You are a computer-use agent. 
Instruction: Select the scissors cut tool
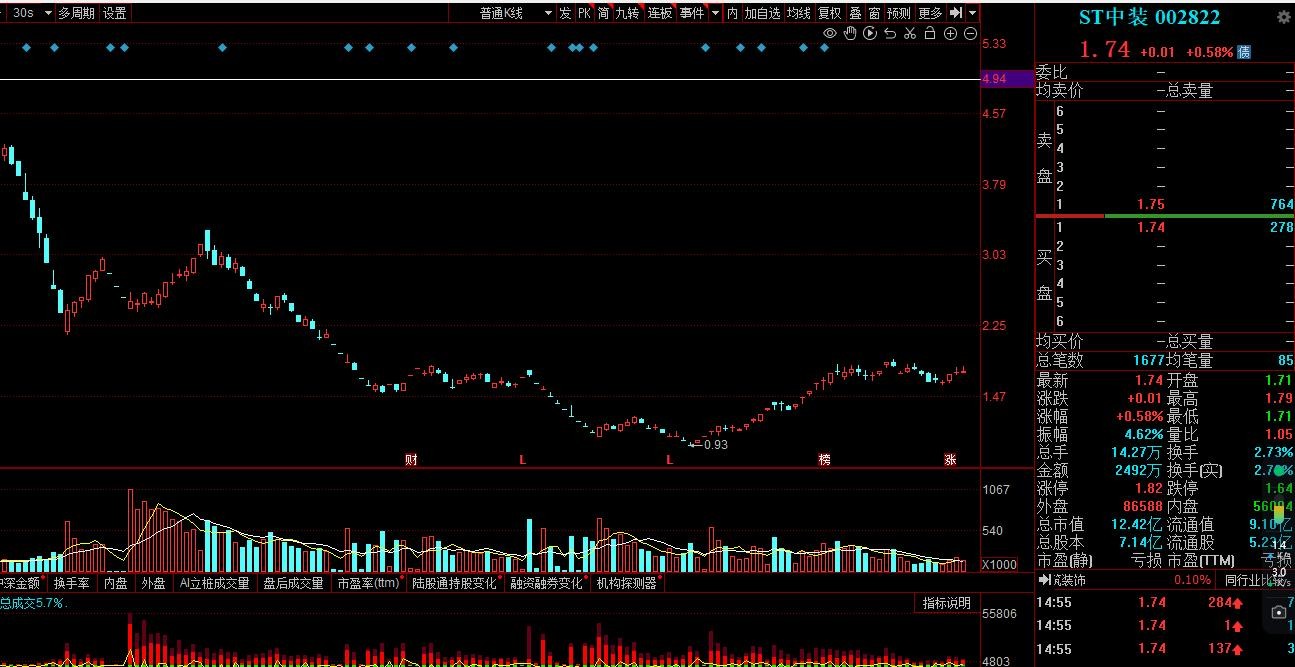click(910, 34)
